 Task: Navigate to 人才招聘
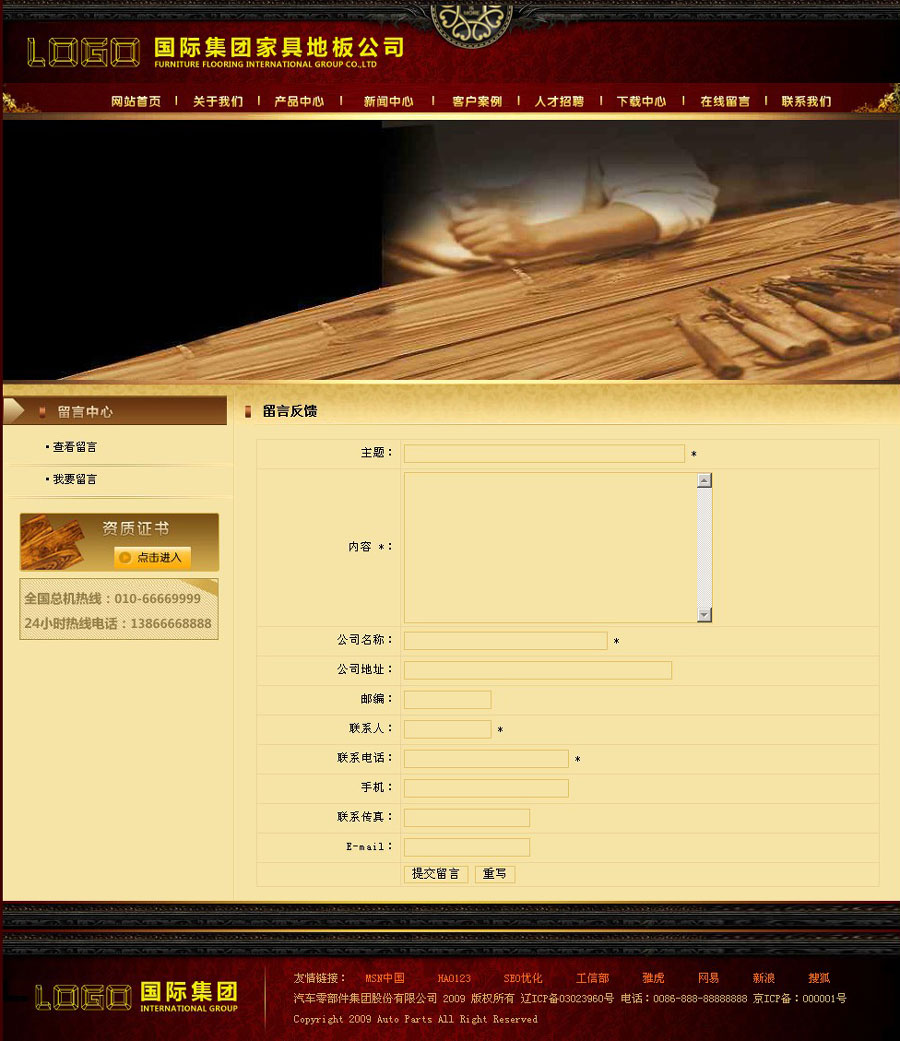click(560, 101)
